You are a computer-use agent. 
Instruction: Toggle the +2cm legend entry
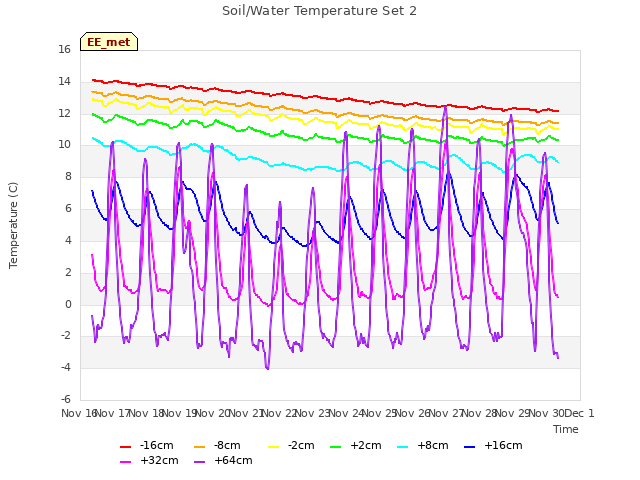pyautogui.click(x=356, y=445)
